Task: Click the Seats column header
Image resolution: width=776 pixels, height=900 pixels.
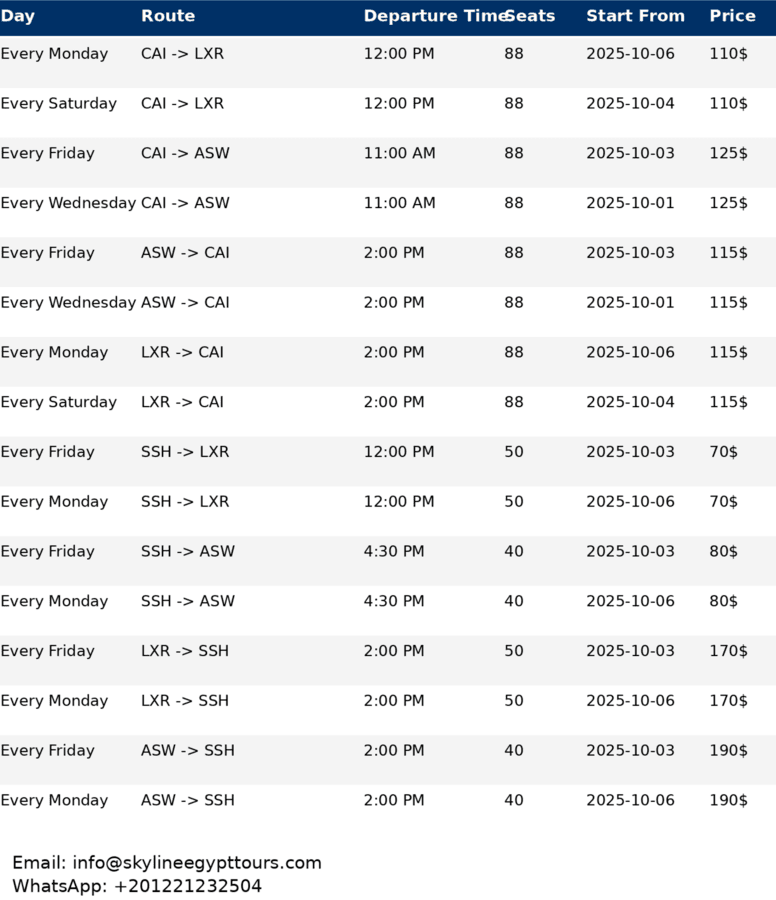Action: click(530, 16)
